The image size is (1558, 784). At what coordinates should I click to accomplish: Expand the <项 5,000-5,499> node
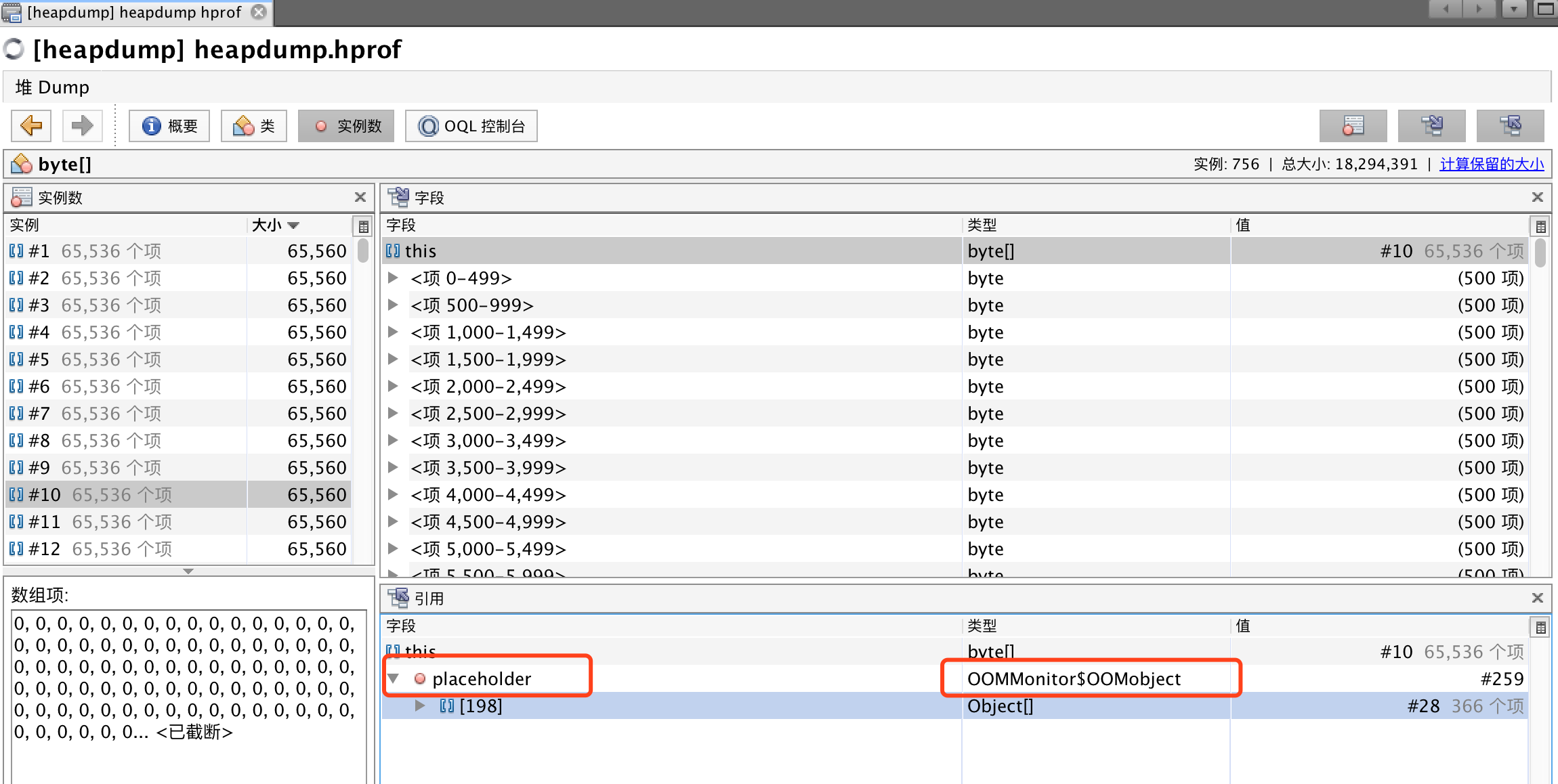[x=393, y=548]
